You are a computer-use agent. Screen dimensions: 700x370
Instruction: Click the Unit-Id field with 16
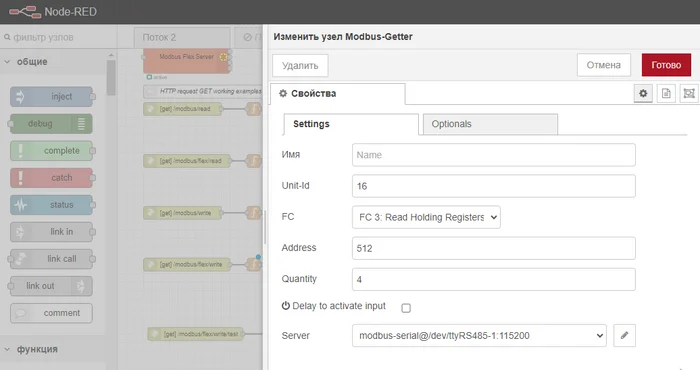[494, 186]
